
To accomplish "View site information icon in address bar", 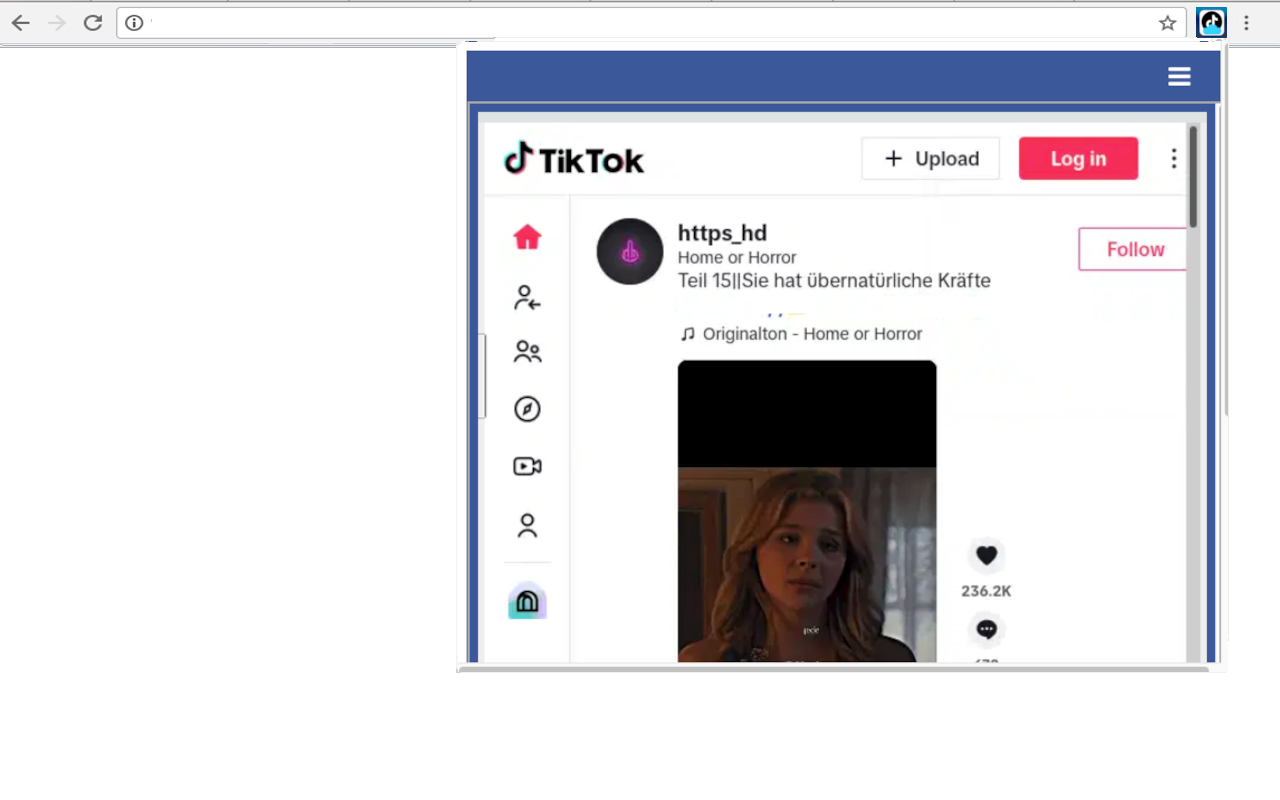I will 134,23.
